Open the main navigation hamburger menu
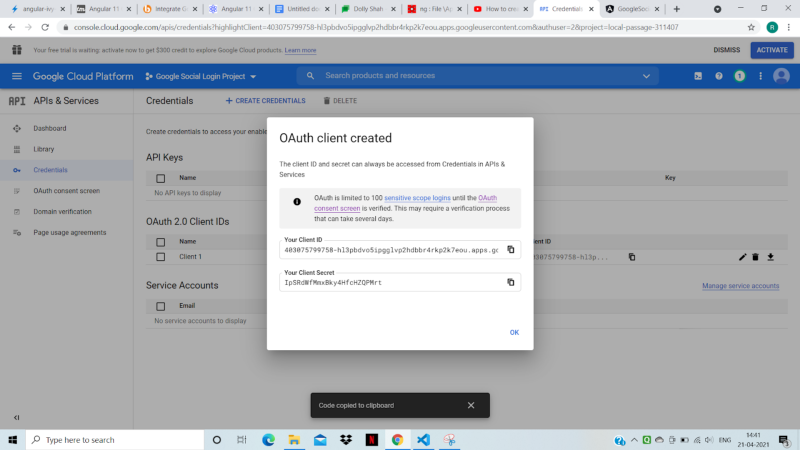Image resolution: width=800 pixels, height=450 pixels. 16,76
